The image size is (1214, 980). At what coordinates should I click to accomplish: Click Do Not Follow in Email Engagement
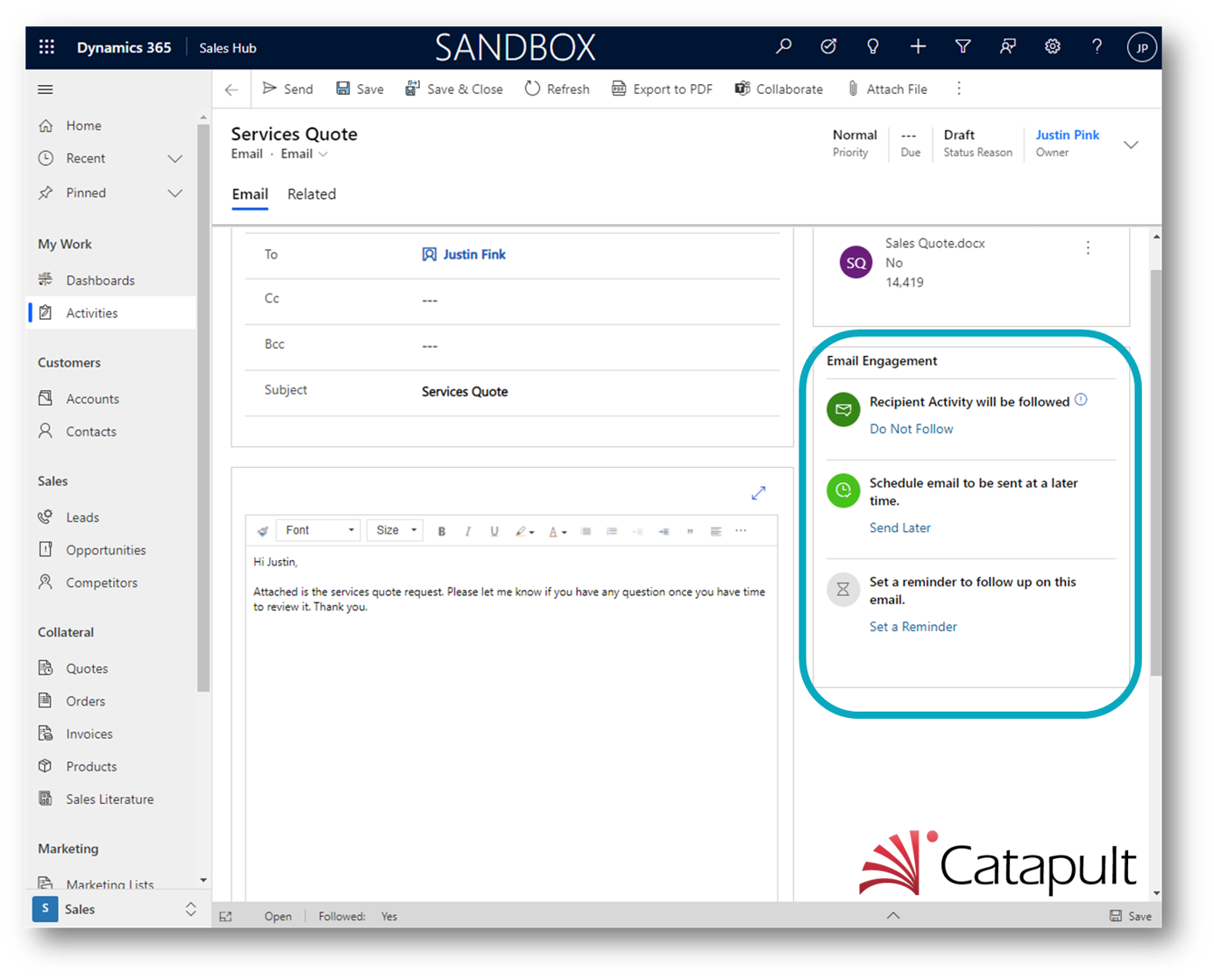click(x=911, y=429)
